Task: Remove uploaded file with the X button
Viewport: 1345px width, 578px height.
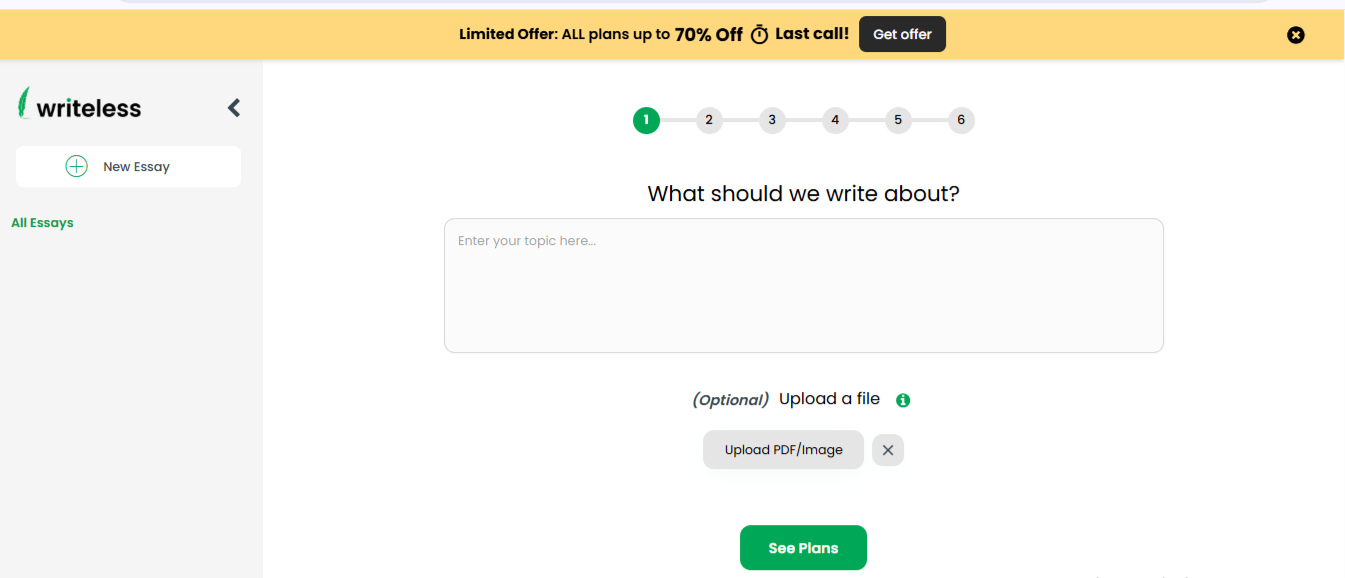Action: coord(888,450)
